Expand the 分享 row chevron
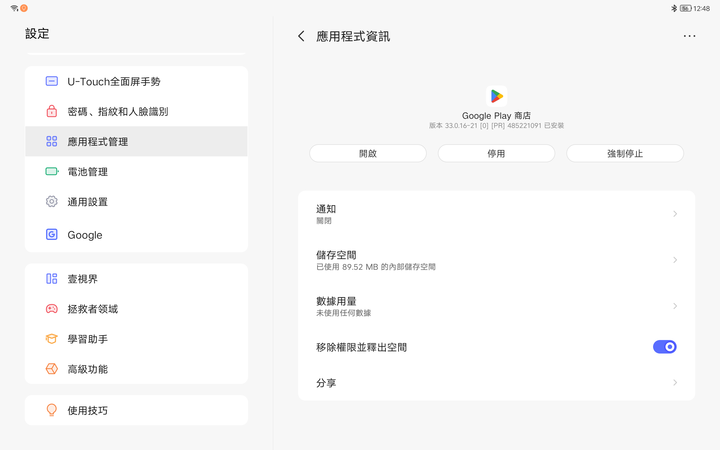 click(675, 382)
